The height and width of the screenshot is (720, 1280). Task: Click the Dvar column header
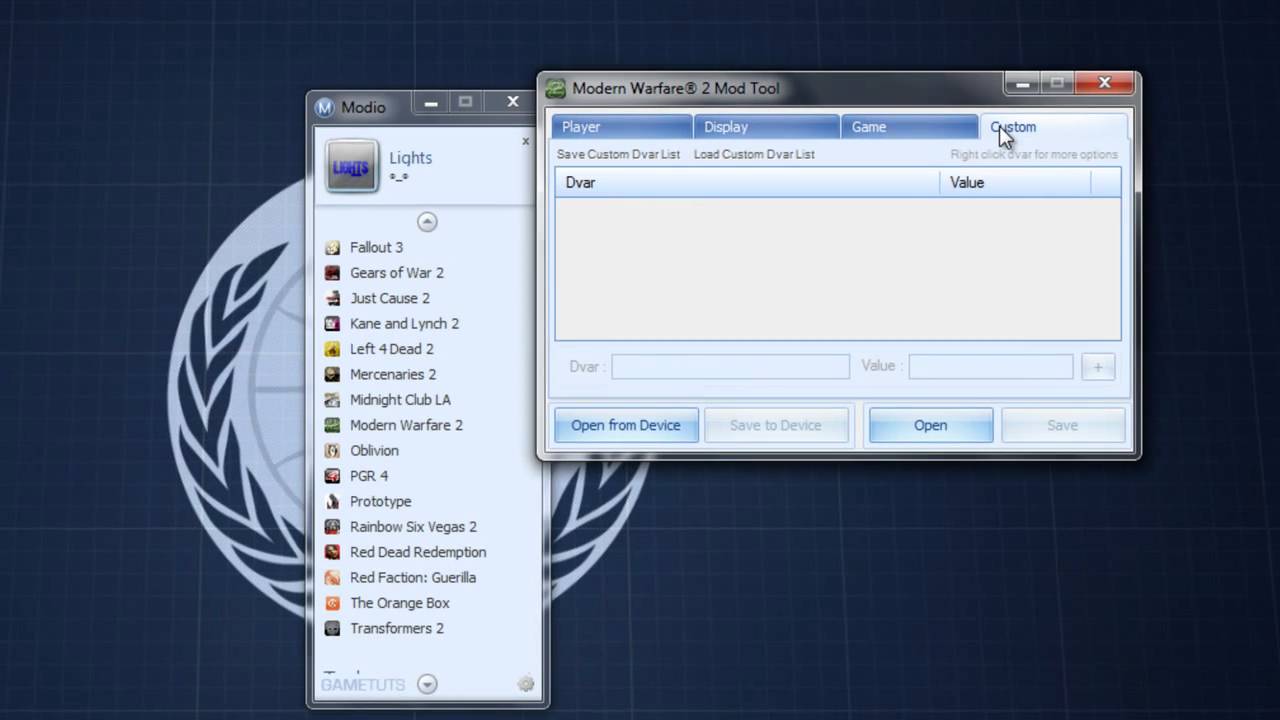[747, 182]
